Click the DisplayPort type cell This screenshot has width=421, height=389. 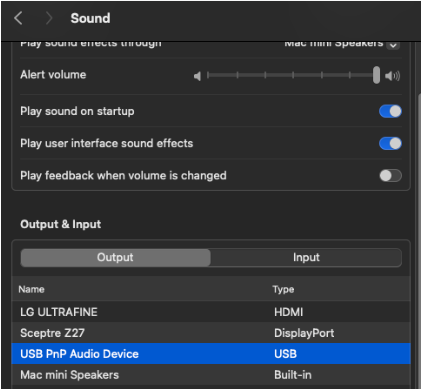[304, 333]
